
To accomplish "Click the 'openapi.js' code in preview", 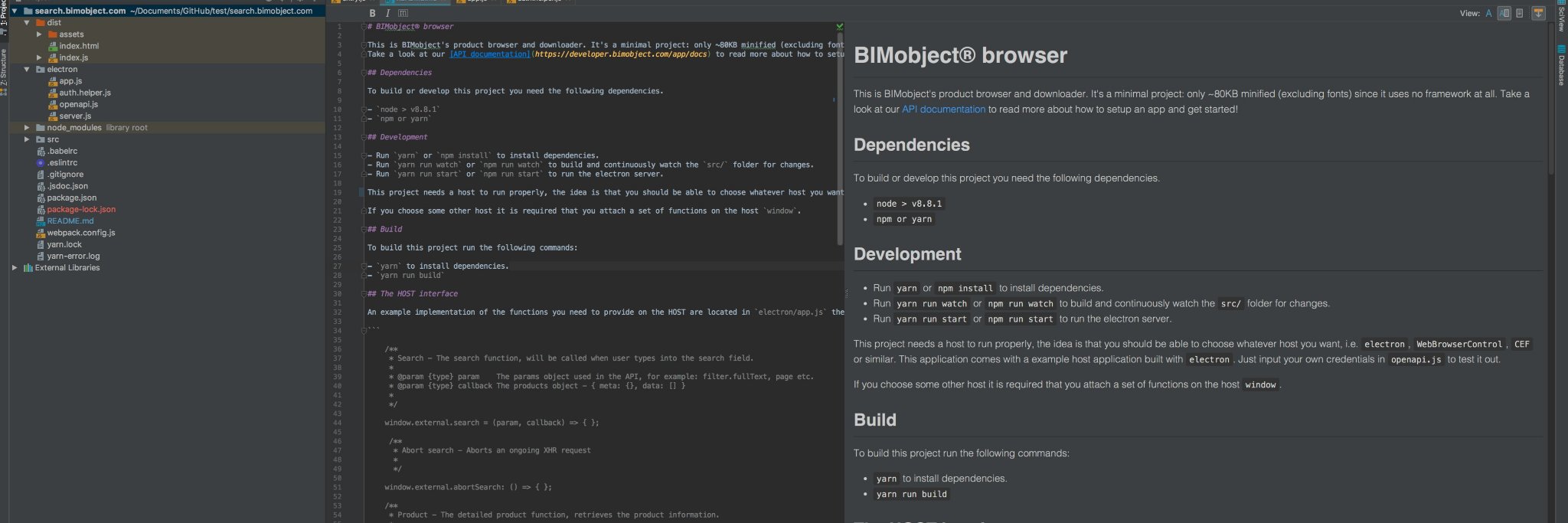I will click(x=1416, y=360).
